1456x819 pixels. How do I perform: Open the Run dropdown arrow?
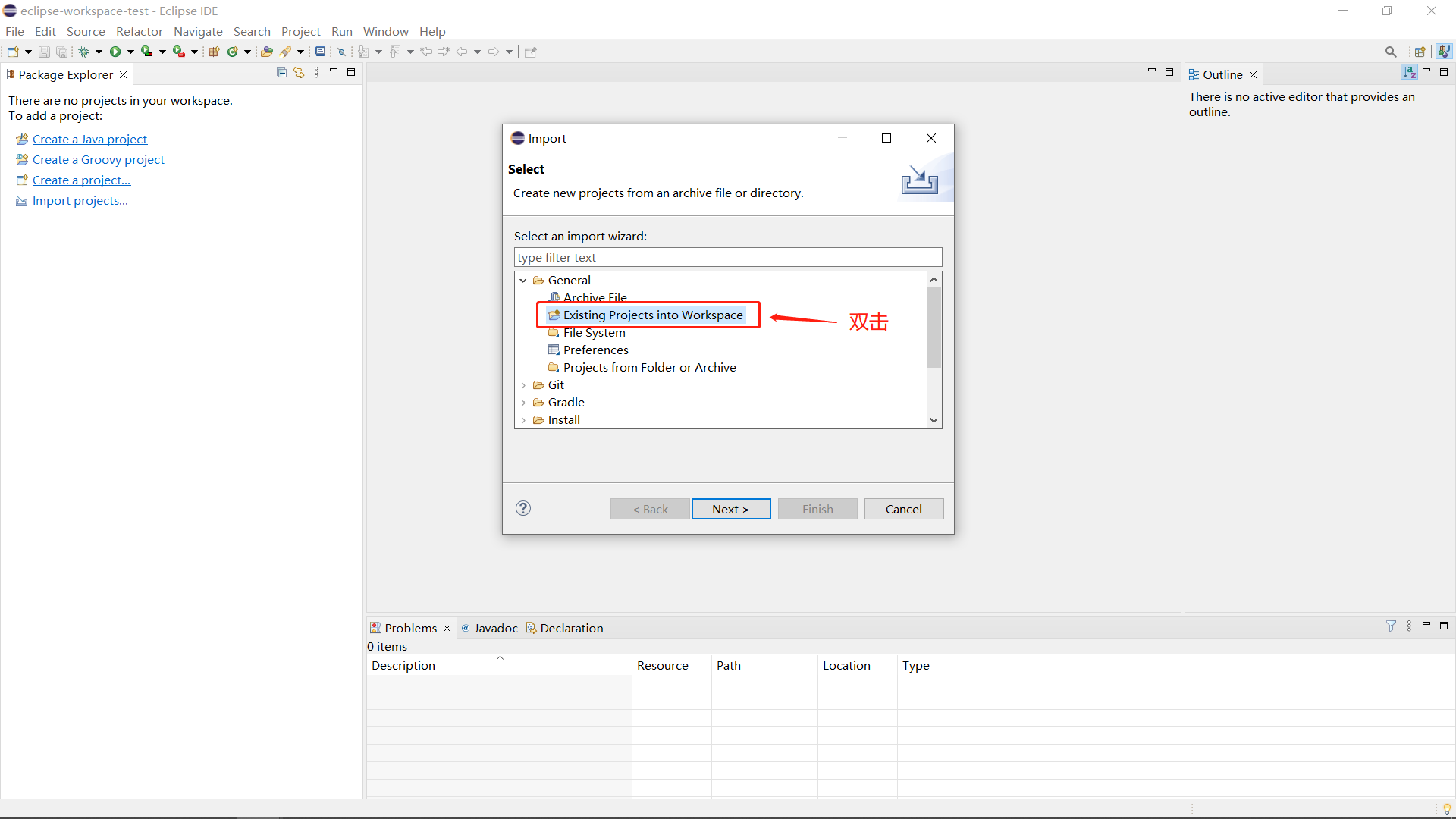(x=130, y=52)
